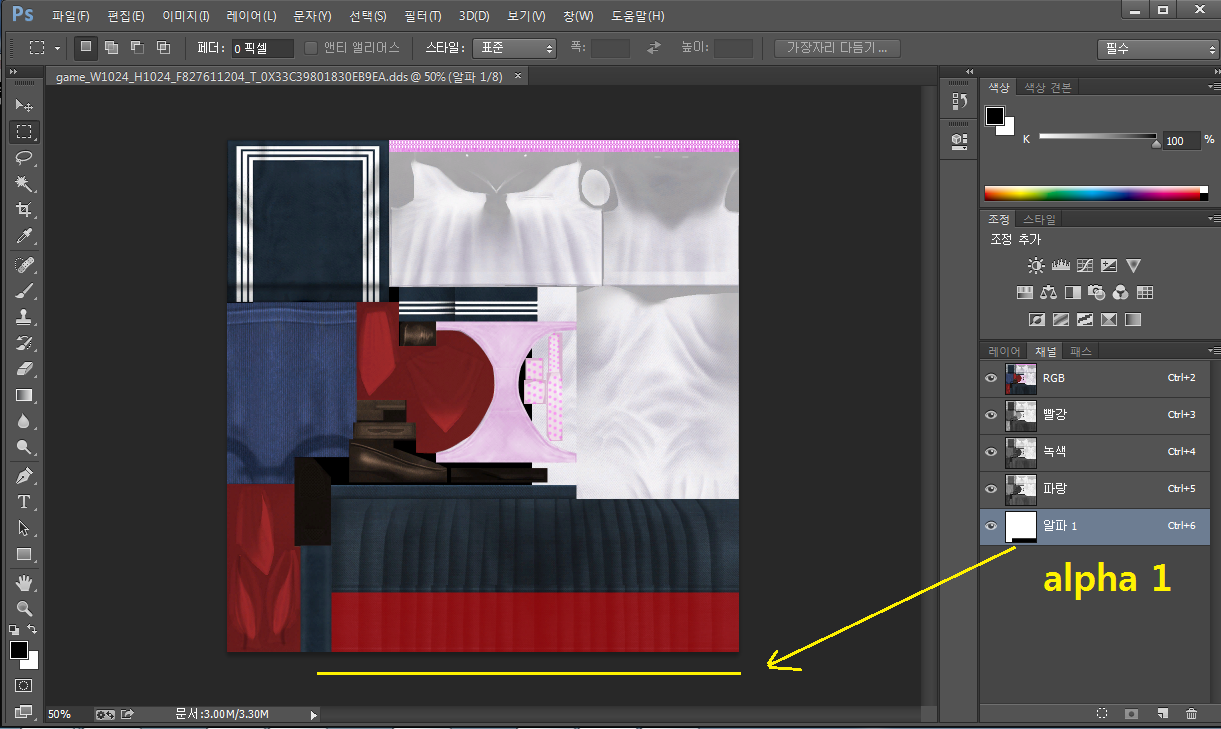
Task: Choose Subtract from Selection mode
Action: pyautogui.click(x=137, y=47)
